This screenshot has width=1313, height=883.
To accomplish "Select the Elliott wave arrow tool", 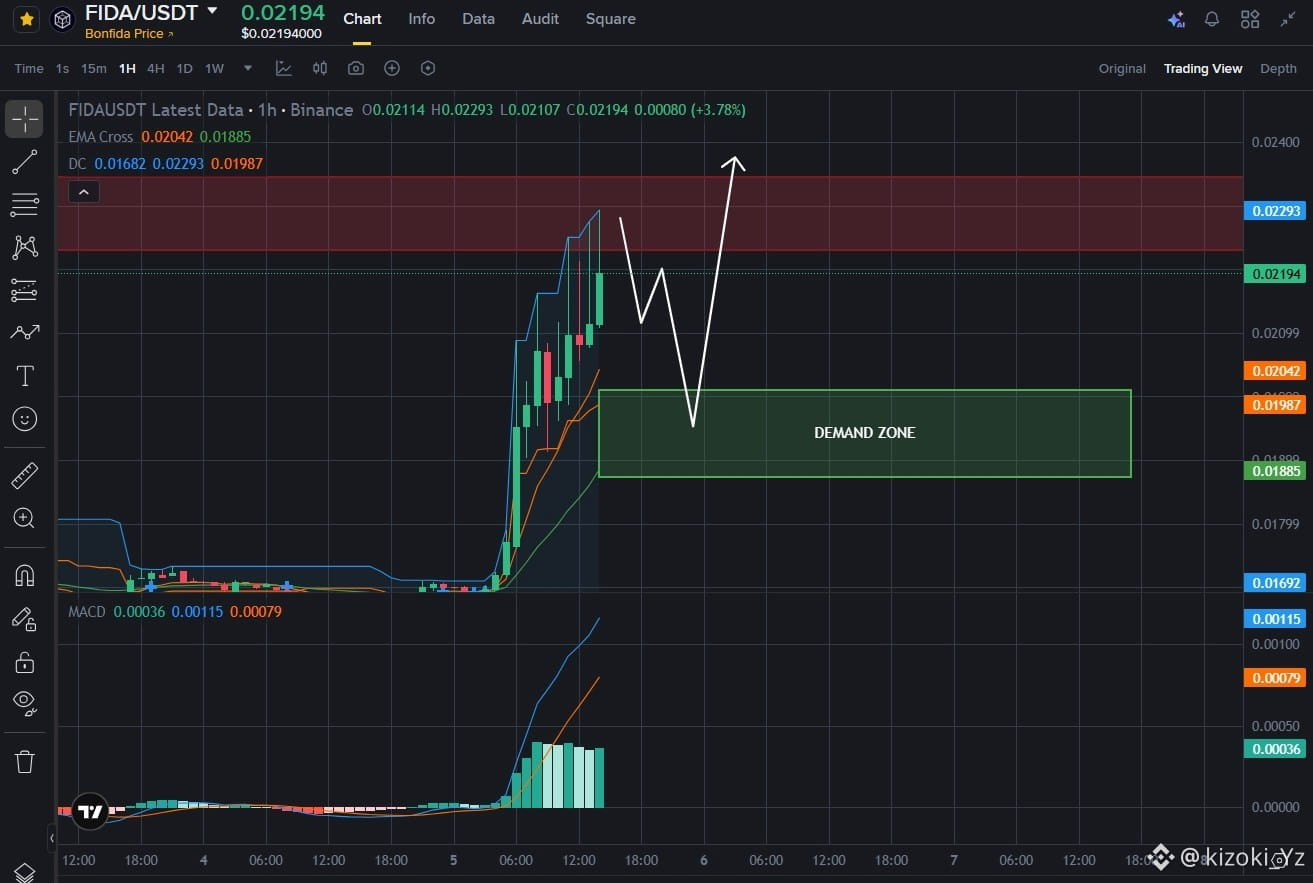I will [25, 333].
